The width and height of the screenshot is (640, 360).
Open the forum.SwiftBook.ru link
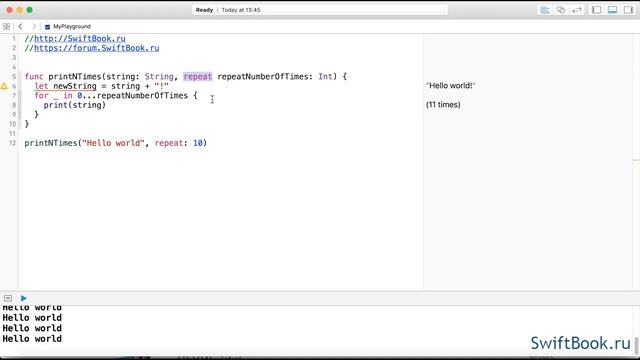click(x=96, y=48)
